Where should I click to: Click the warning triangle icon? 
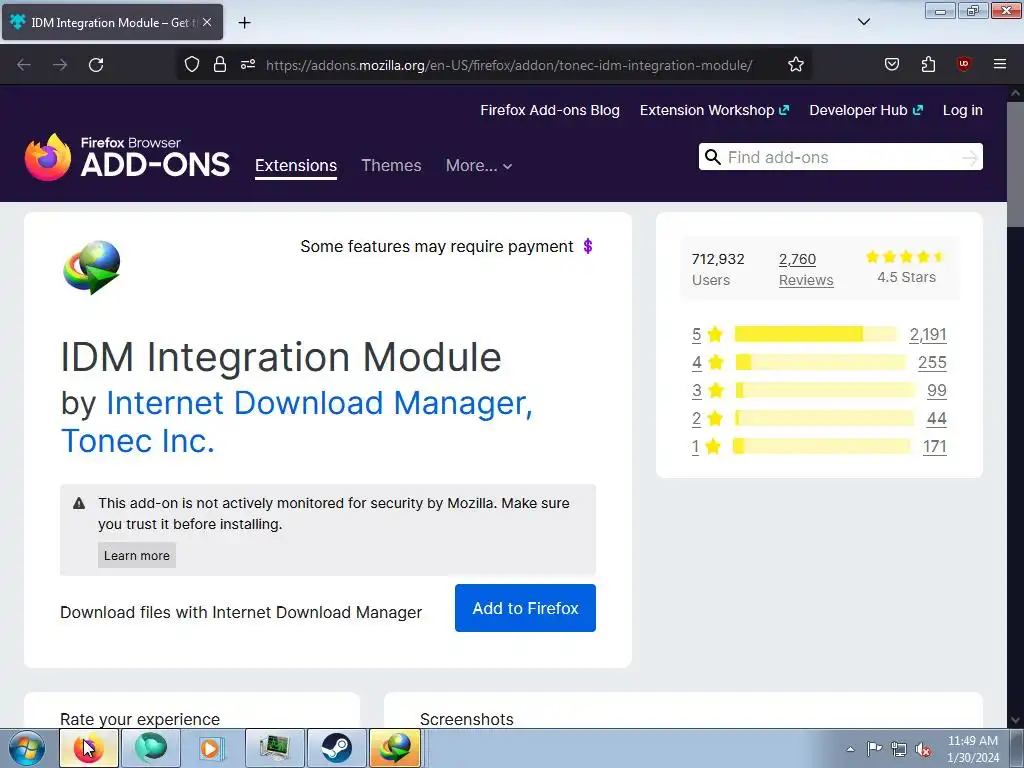(79, 503)
